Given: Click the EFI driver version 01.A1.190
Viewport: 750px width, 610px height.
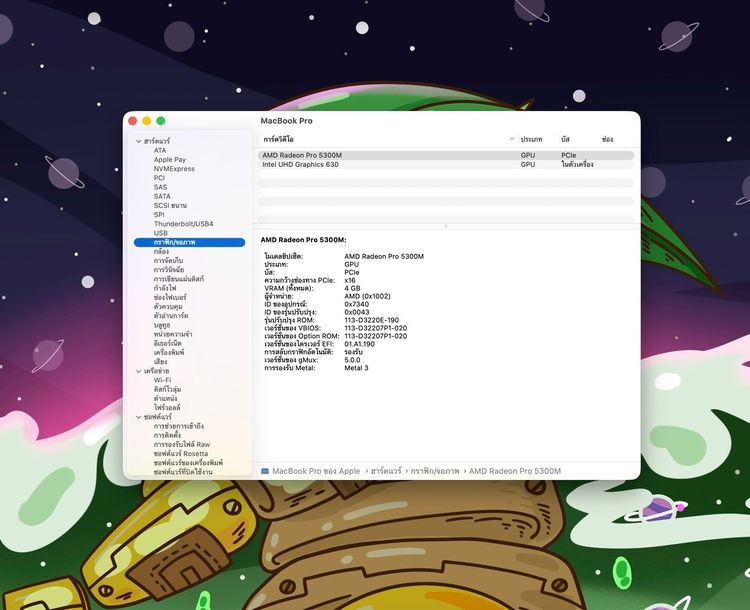Looking at the screenshot, I should click(x=360, y=344).
